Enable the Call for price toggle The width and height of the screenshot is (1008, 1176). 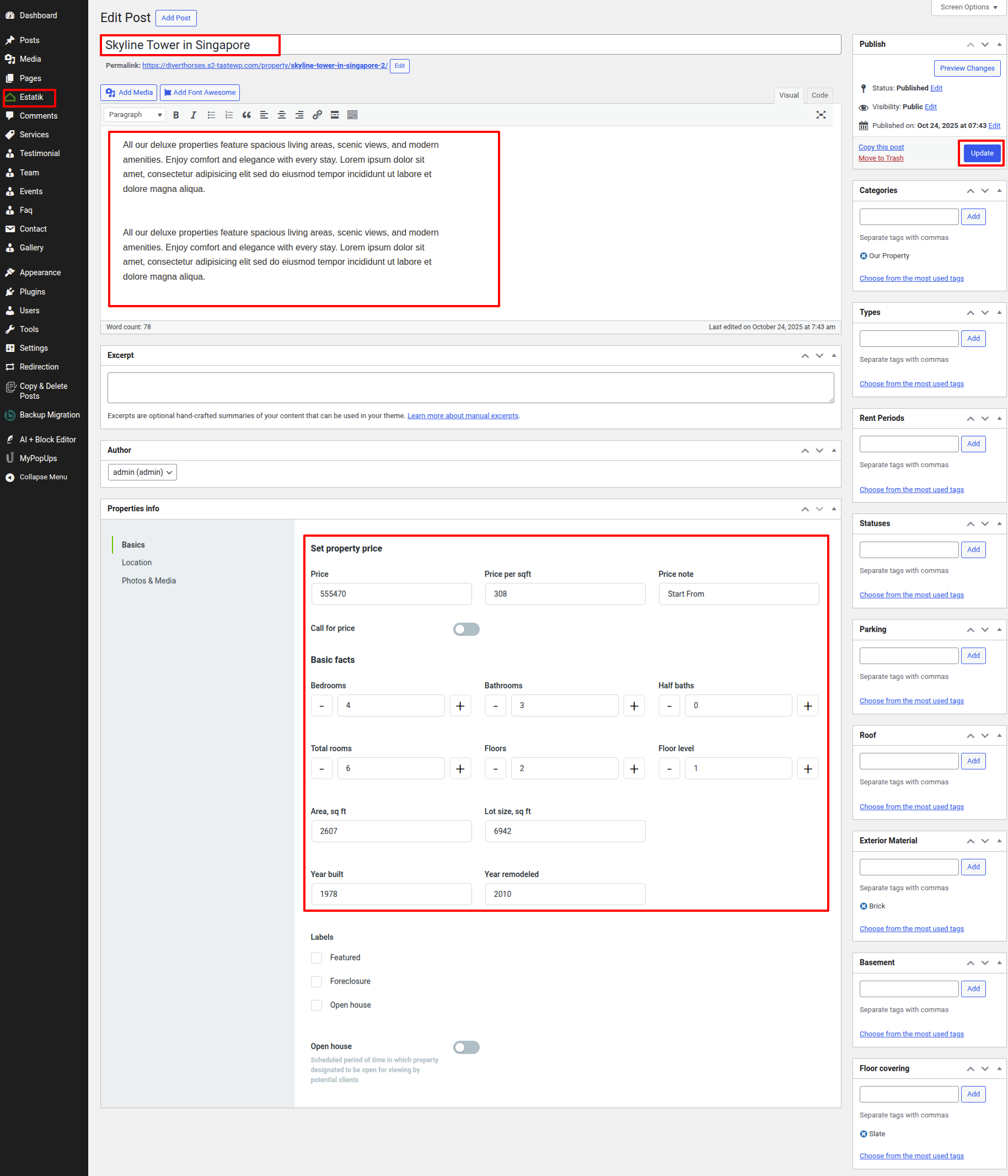(x=466, y=629)
